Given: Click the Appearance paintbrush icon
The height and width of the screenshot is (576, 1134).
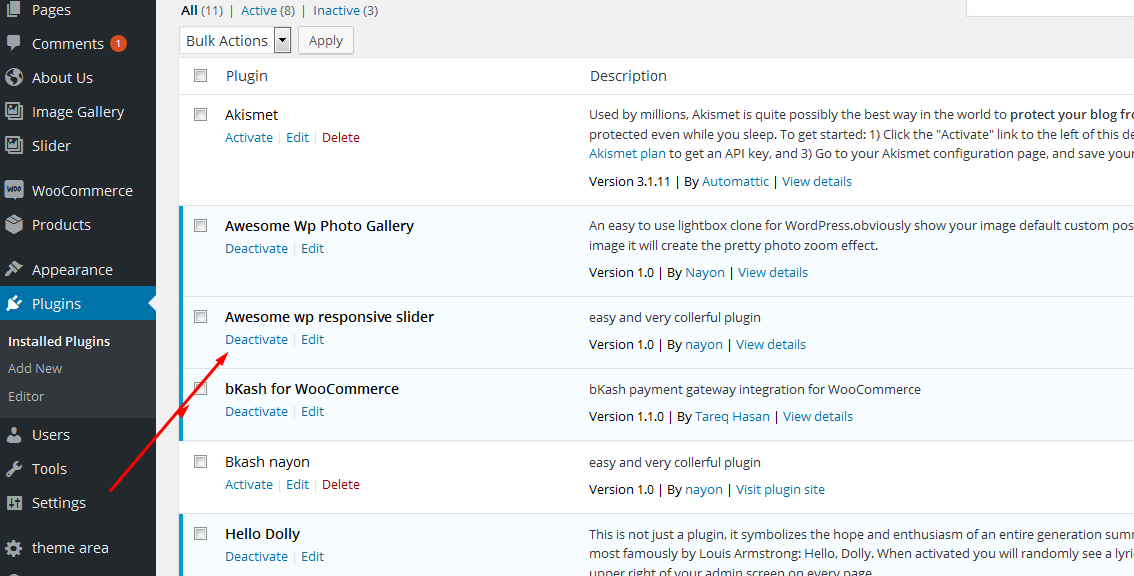Looking at the screenshot, I should 14,269.
